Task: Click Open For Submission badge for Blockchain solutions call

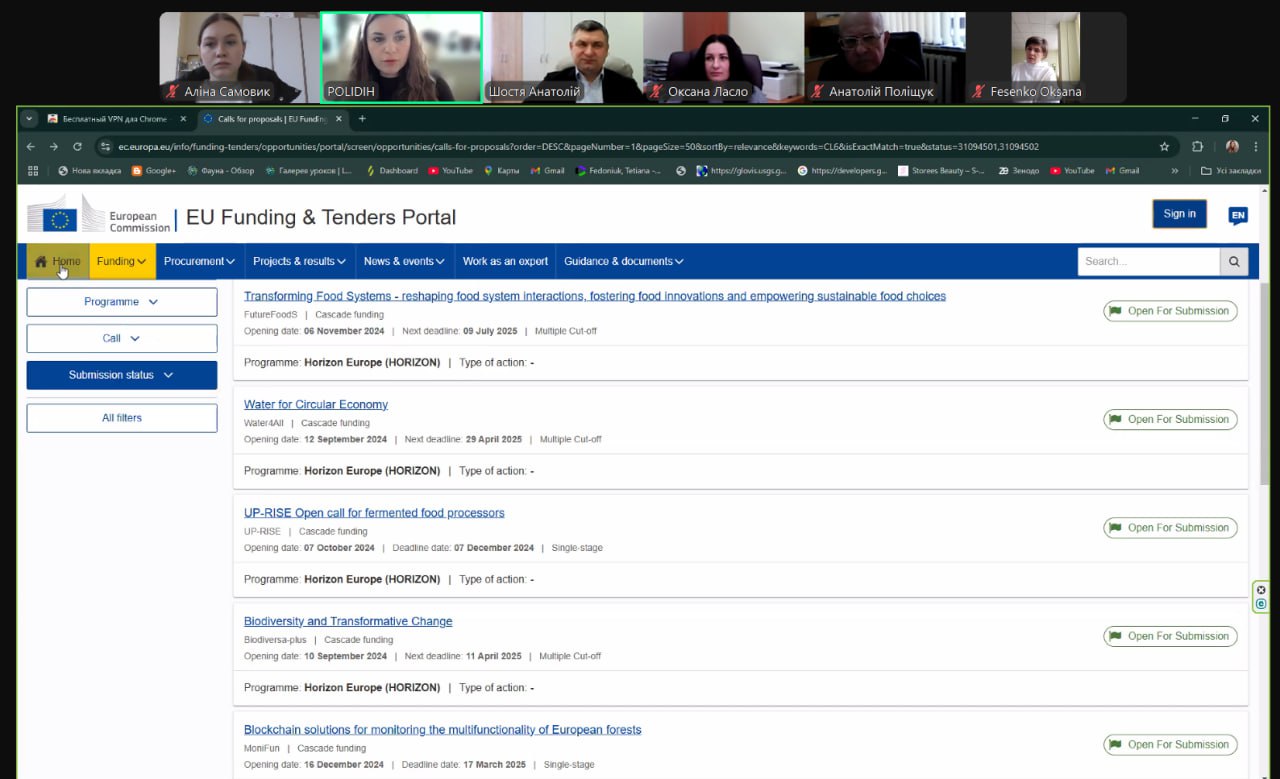Action: 1170,744
